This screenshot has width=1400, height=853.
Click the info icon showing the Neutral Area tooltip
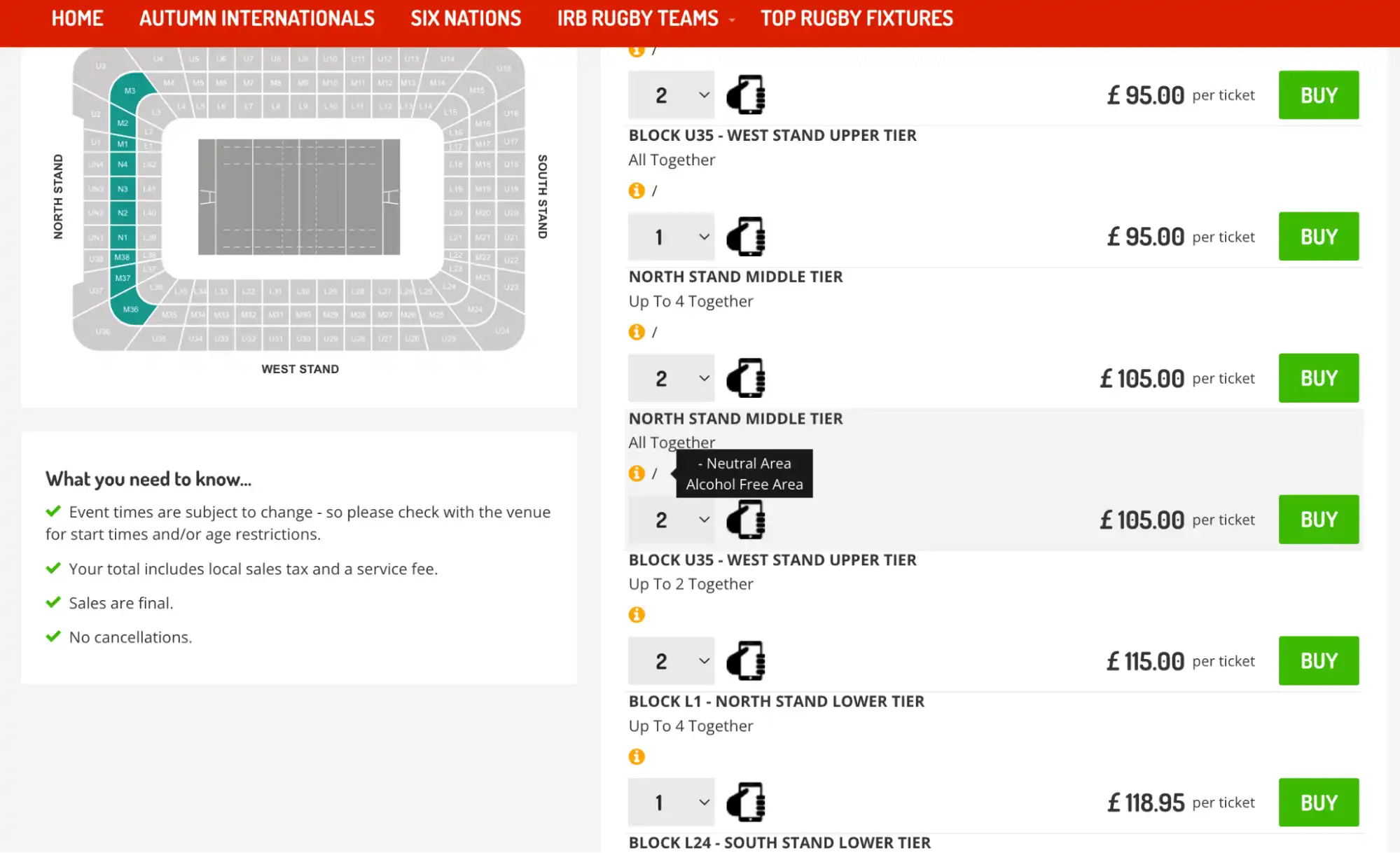(x=637, y=473)
